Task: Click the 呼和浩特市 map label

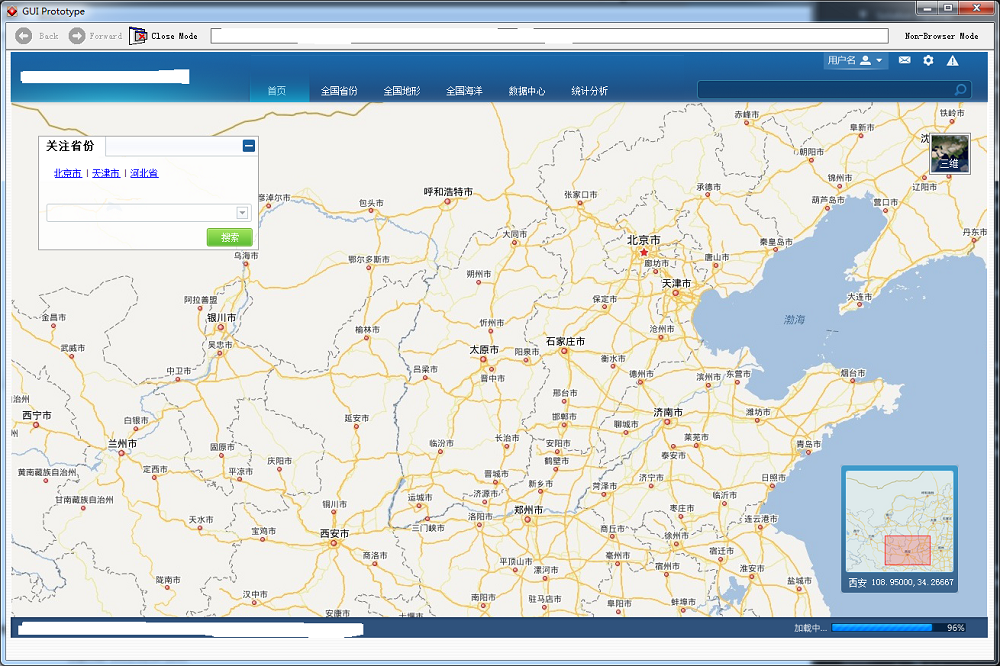Action: 448,192
